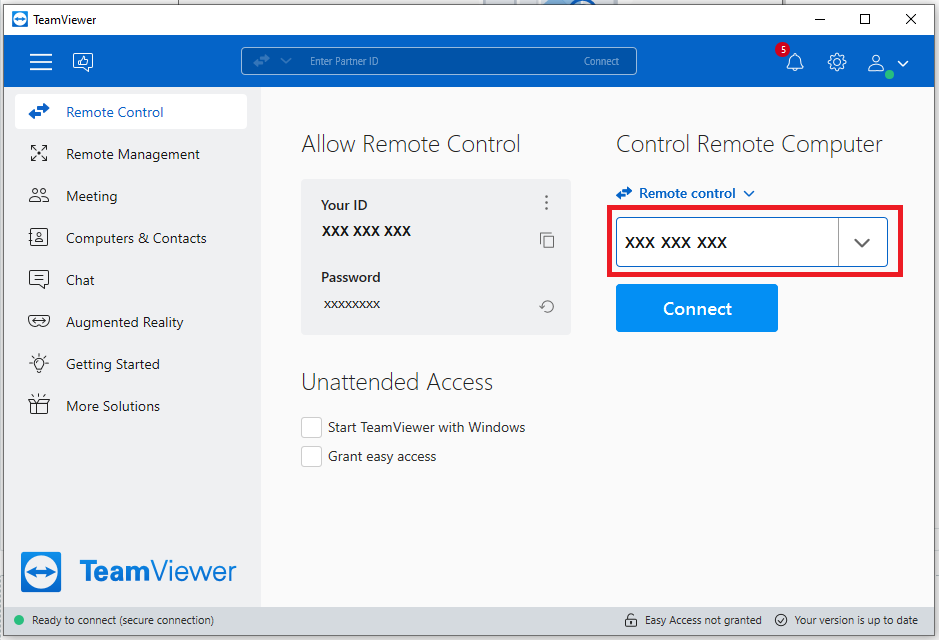Click the feedback icon next to the menu
The width and height of the screenshot is (939, 640).
tap(83, 61)
